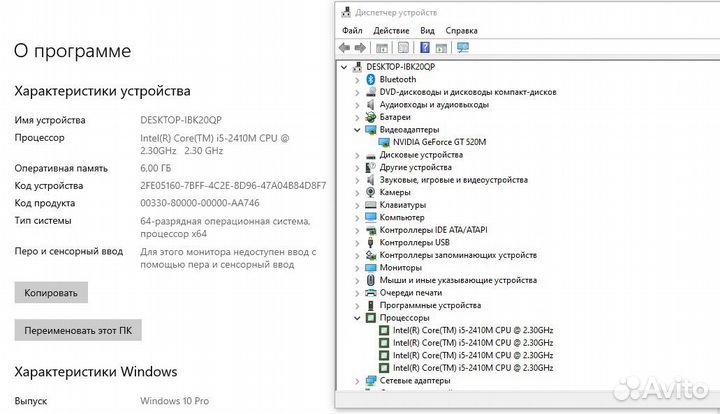
Task: Click the Клавиатуры keyboard icon
Action: click(371, 205)
